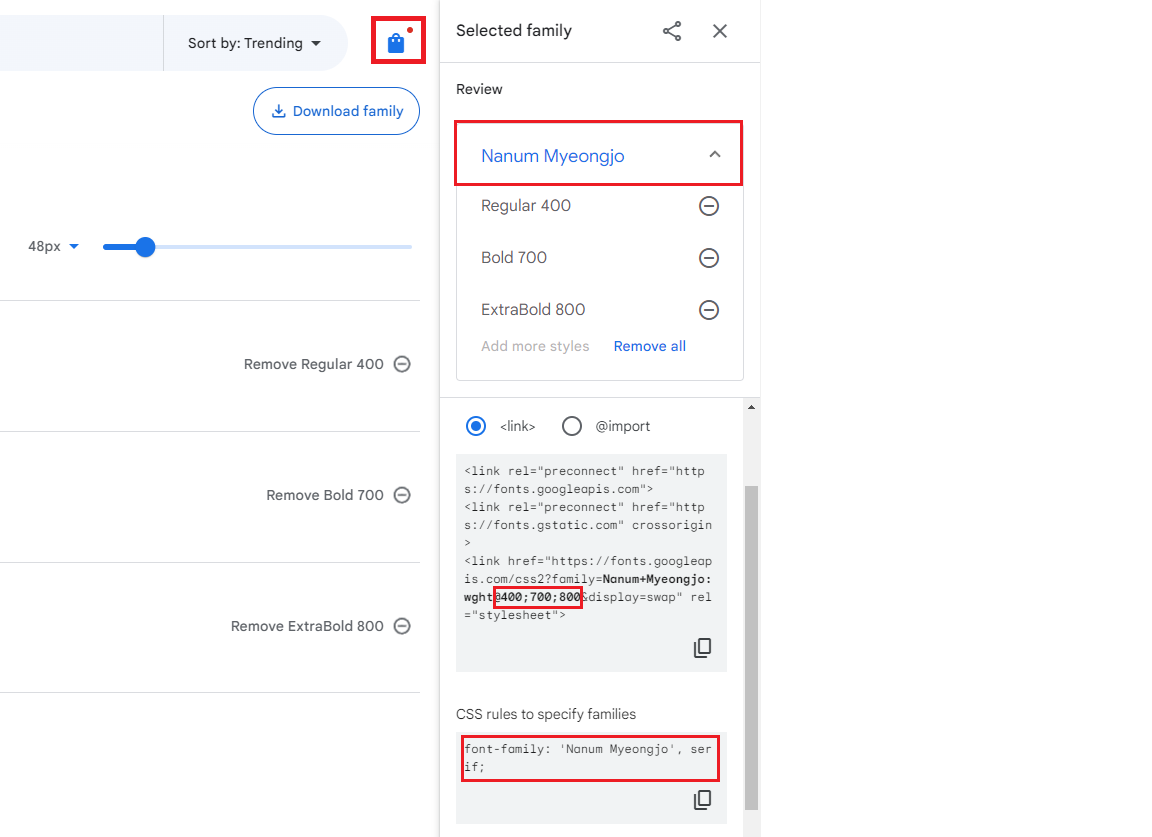Viewport: 1152px width, 837px height.
Task: Select the @import radio option
Action: tap(572, 426)
